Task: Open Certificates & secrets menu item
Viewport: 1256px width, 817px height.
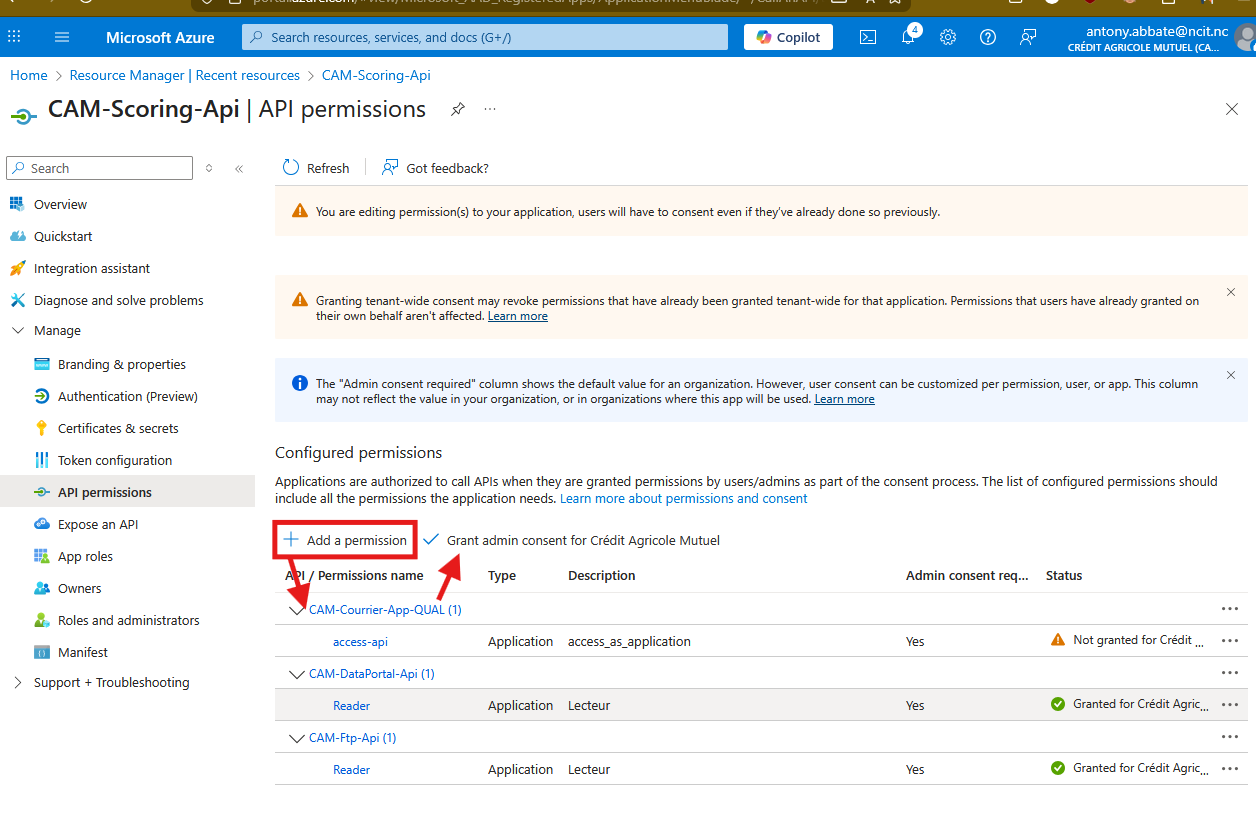Action: click(118, 428)
